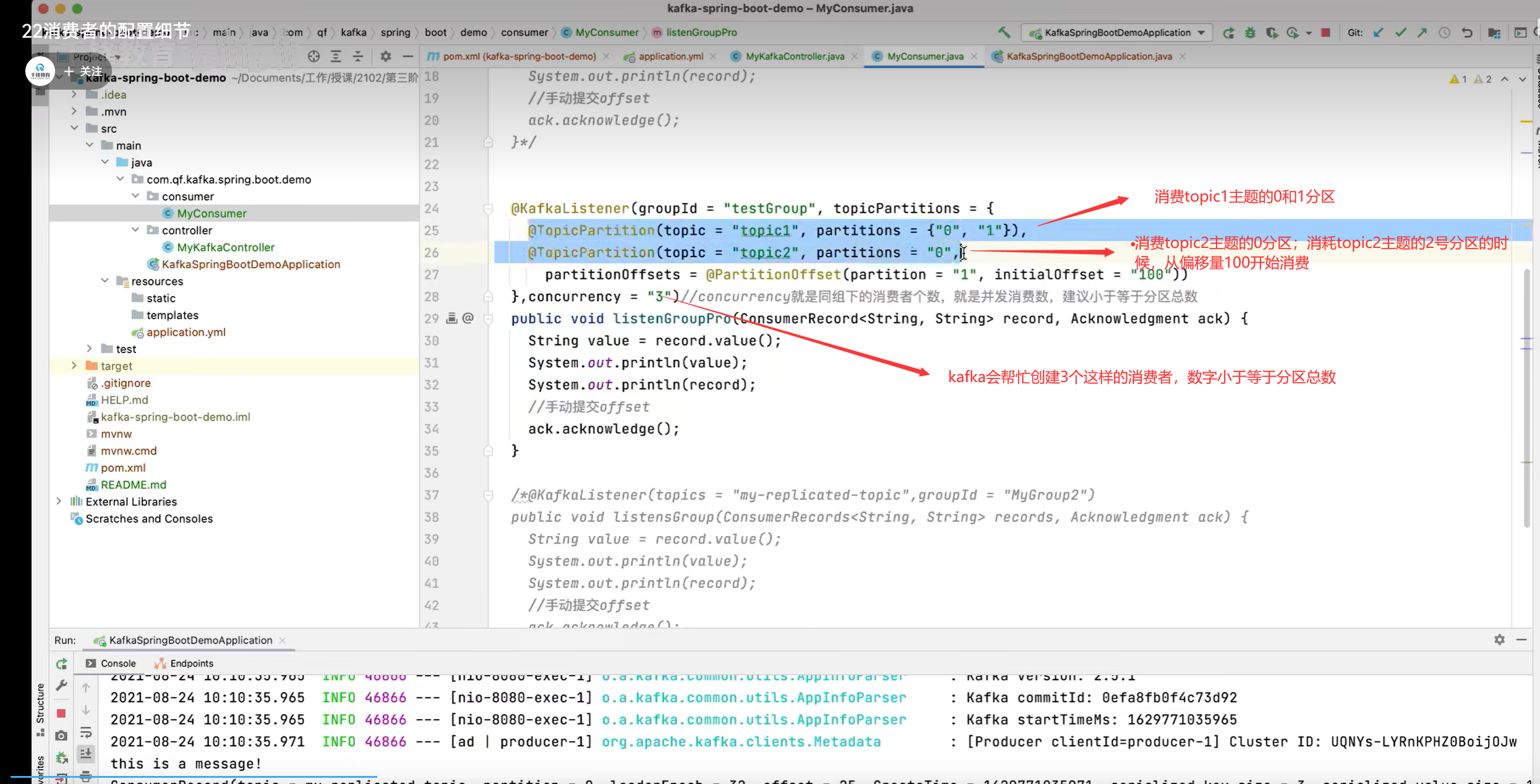Toggle scroll to end of console
Viewport: 1540px width, 784px height.
point(86,754)
